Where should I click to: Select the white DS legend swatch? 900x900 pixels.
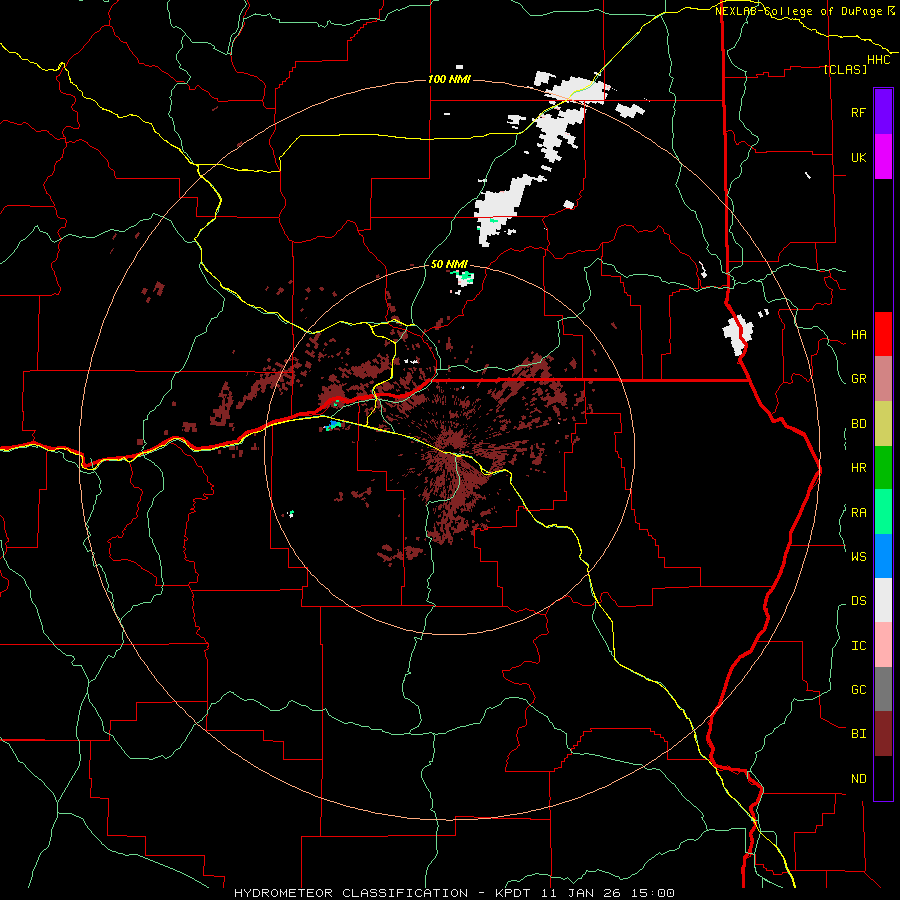point(883,600)
